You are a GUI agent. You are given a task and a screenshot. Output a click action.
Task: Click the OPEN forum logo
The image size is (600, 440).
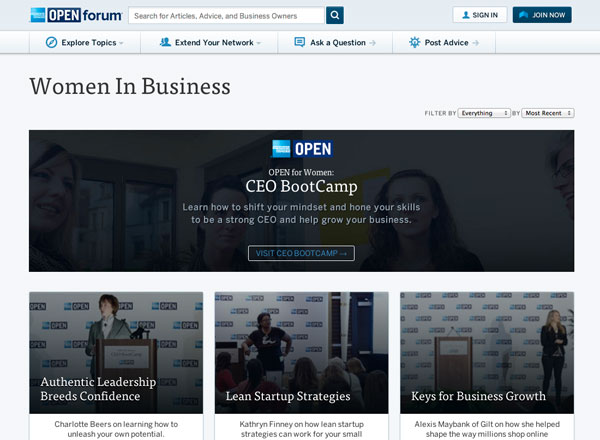tap(76, 15)
